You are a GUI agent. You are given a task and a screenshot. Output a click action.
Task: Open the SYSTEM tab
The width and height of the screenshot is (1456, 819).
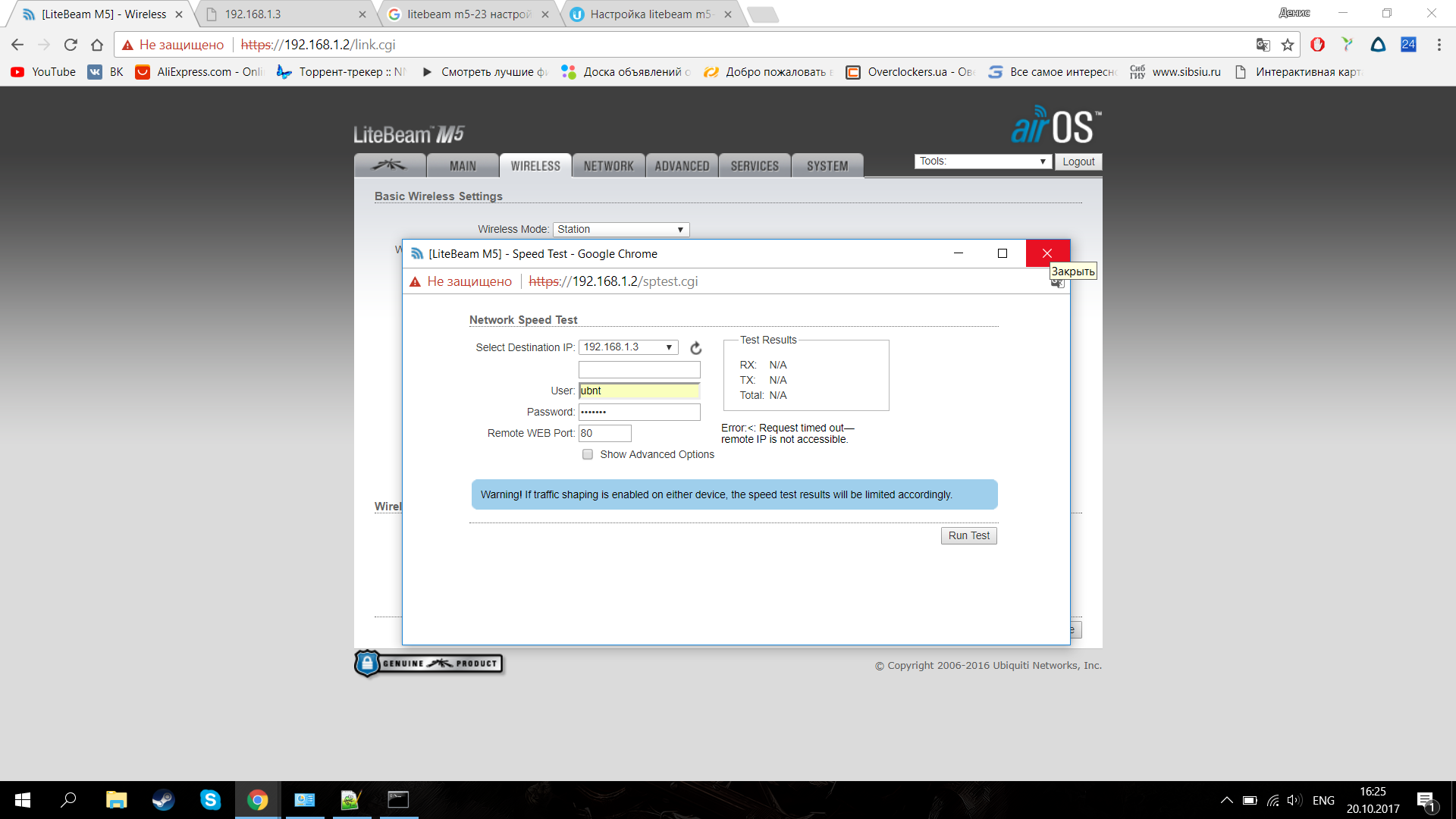[827, 165]
